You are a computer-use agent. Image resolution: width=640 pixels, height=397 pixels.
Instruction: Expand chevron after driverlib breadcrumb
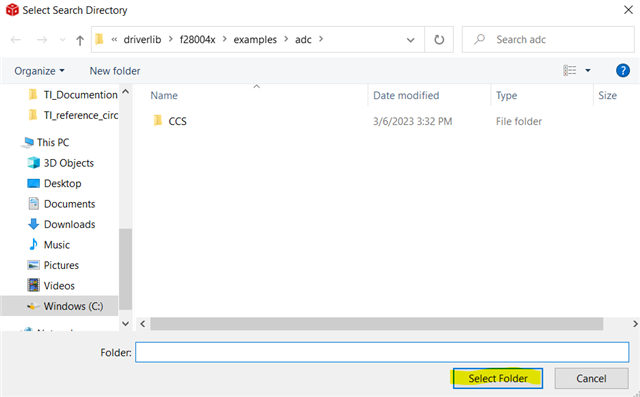click(x=171, y=39)
